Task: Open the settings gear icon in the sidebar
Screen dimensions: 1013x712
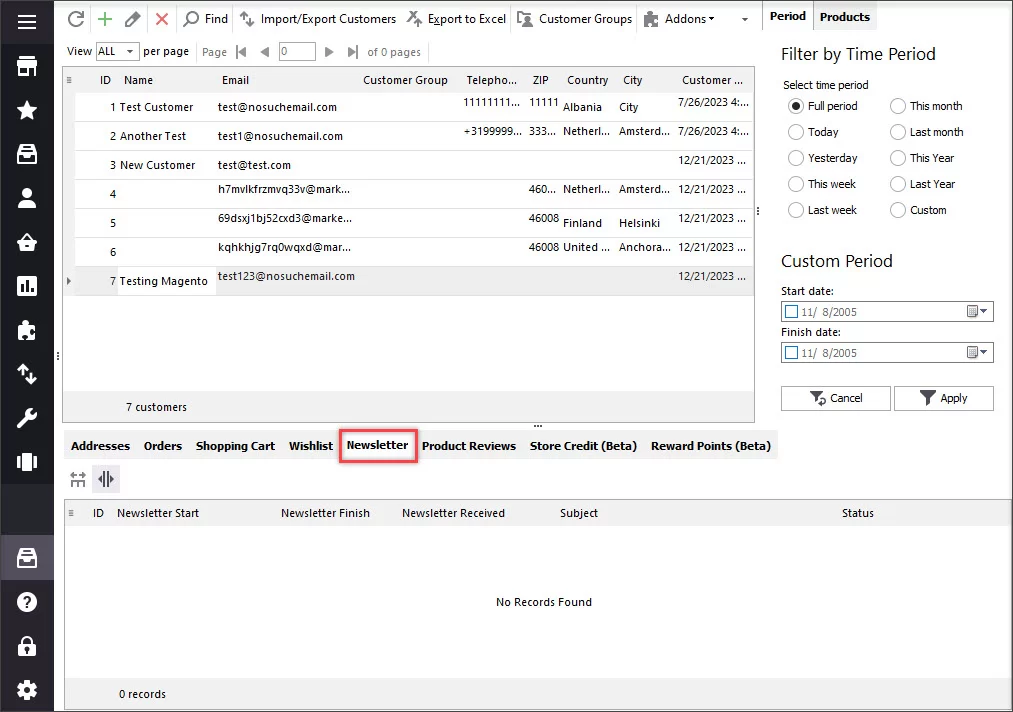Action: [26, 690]
